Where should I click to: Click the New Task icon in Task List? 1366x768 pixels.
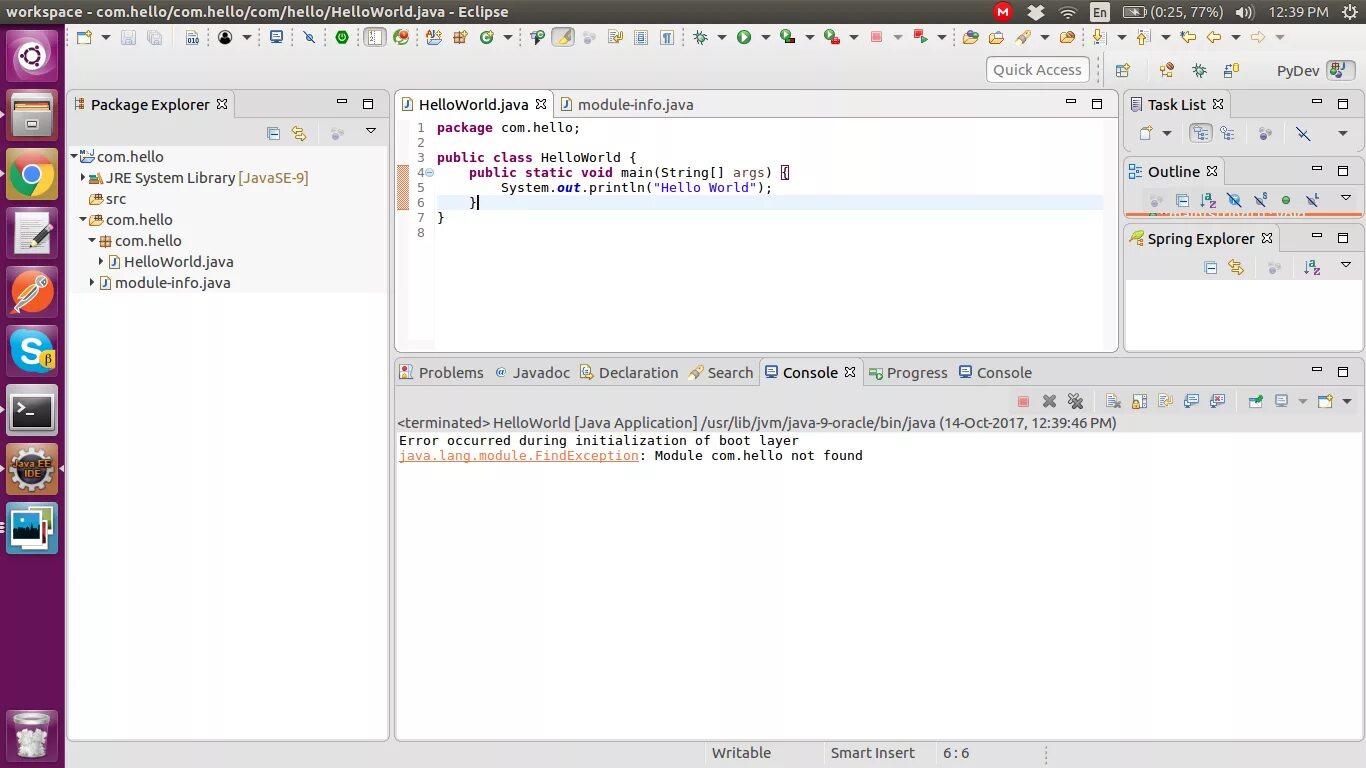[x=1146, y=133]
